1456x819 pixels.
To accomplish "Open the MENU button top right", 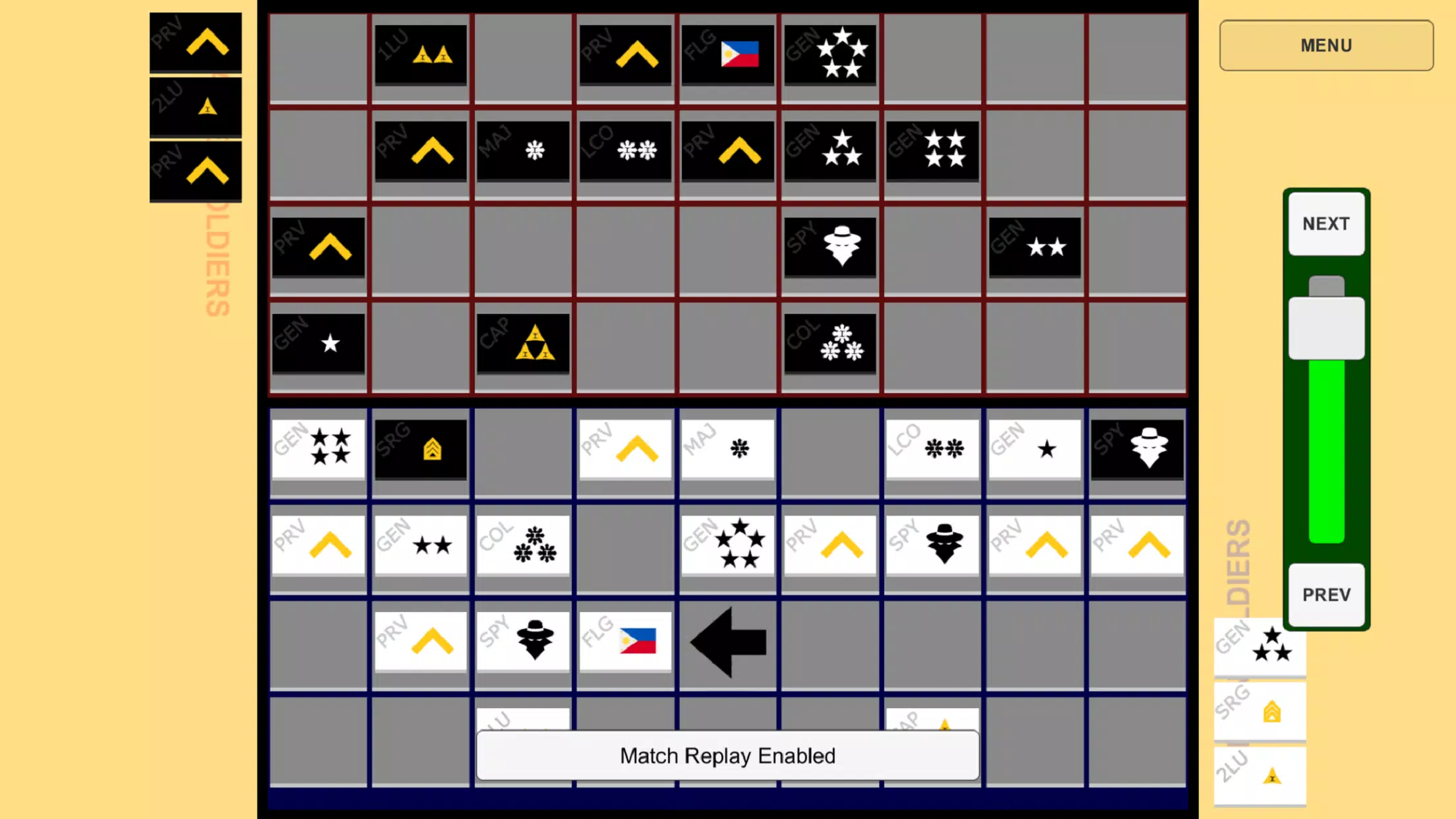I will (x=1326, y=45).
